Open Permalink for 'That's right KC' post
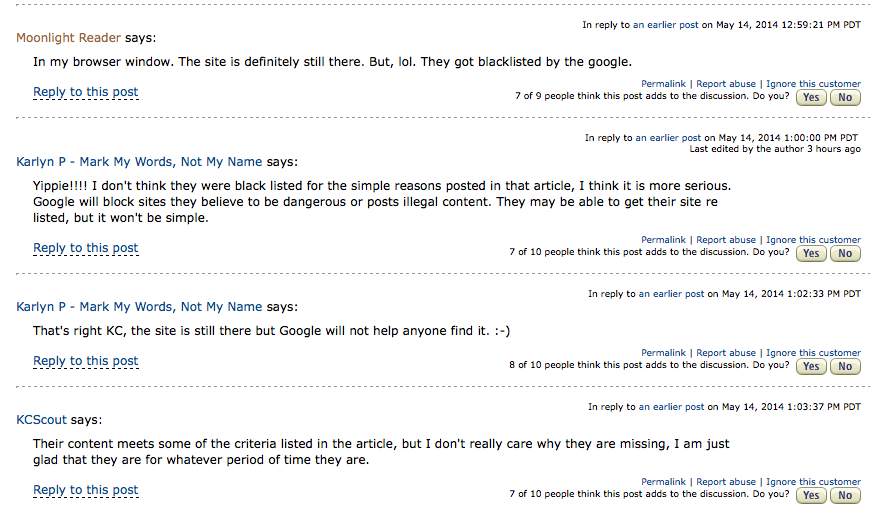This screenshot has width=877, height=514. (x=663, y=353)
